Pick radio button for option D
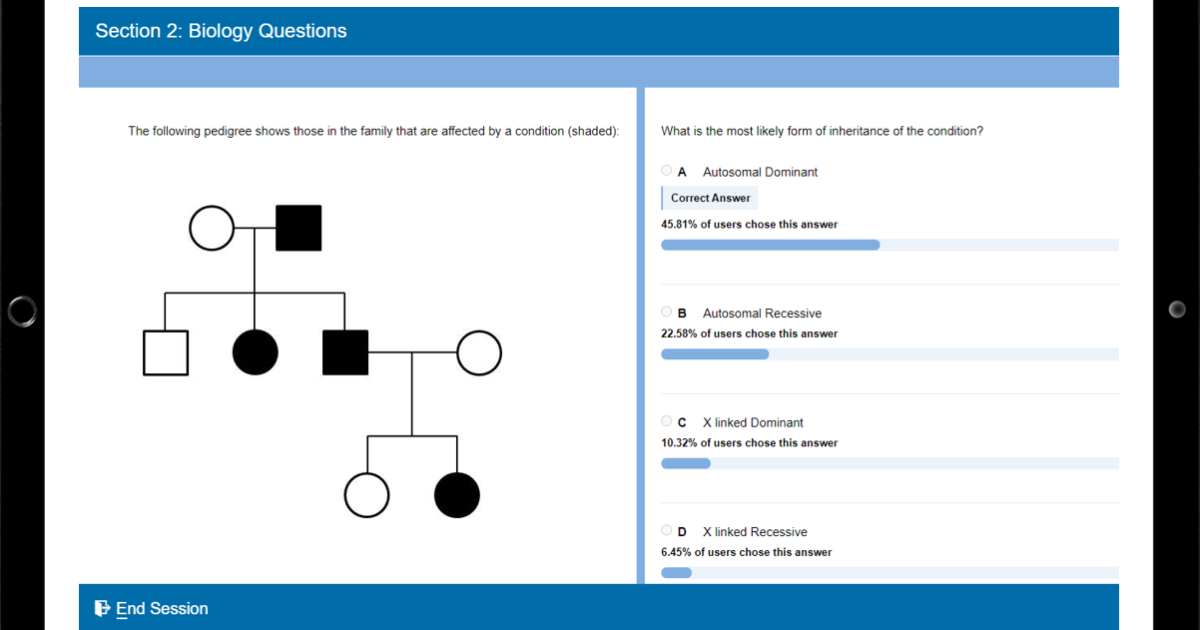The height and width of the screenshot is (630, 1200). pos(667,531)
